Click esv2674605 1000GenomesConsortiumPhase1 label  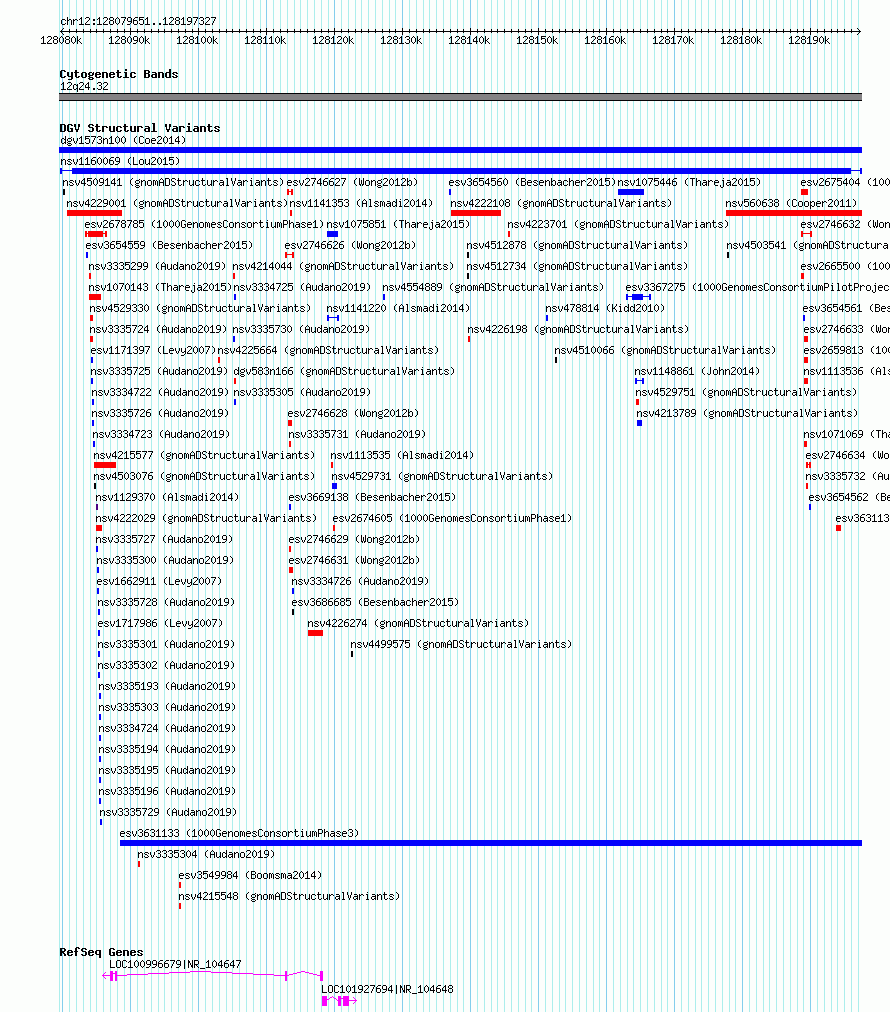452,518
